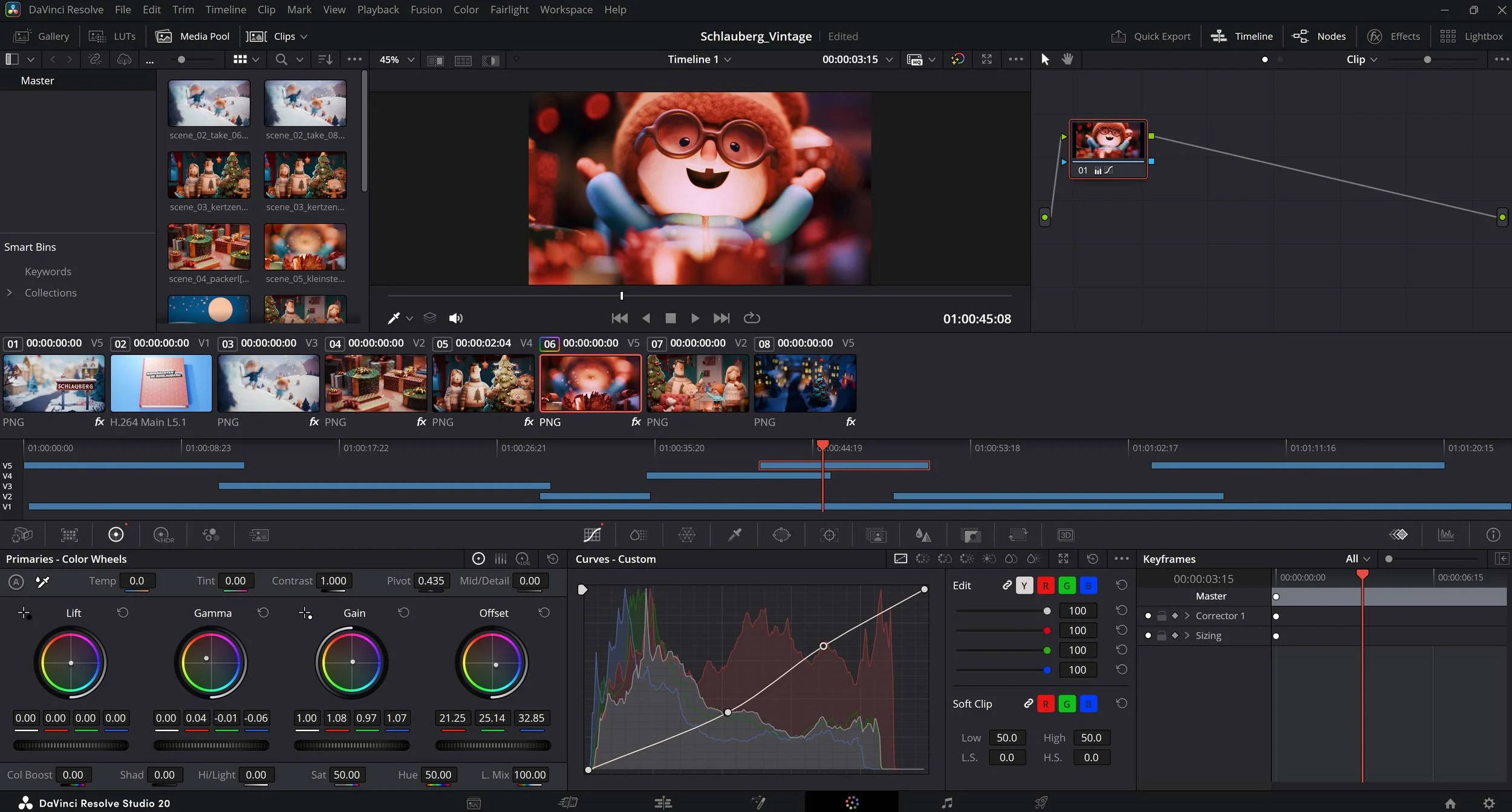Open the Fairlight menu

pyautogui.click(x=509, y=10)
